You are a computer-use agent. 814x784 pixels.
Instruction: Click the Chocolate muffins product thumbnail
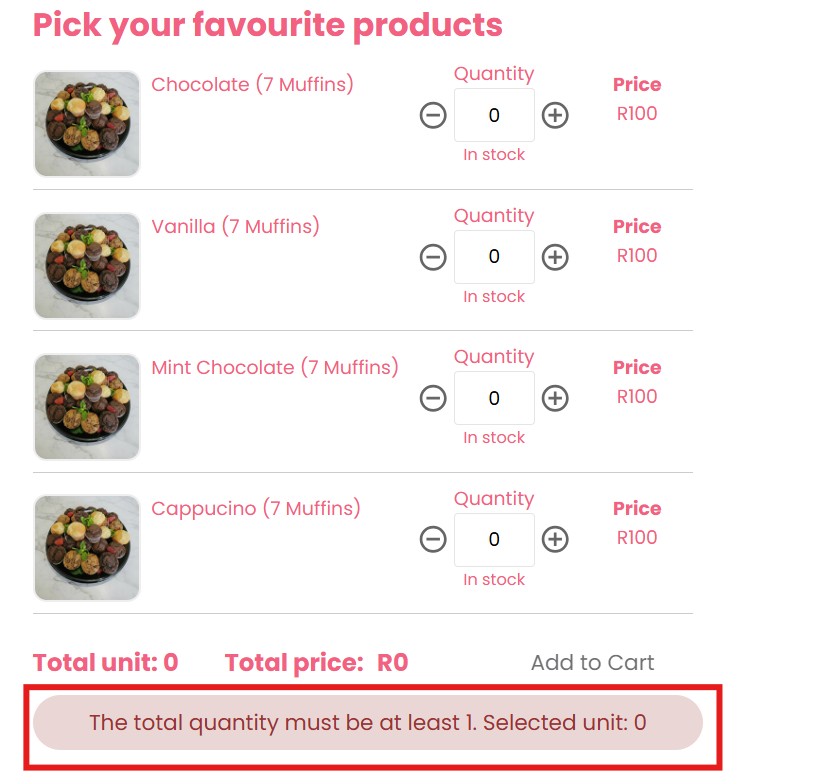(87, 124)
